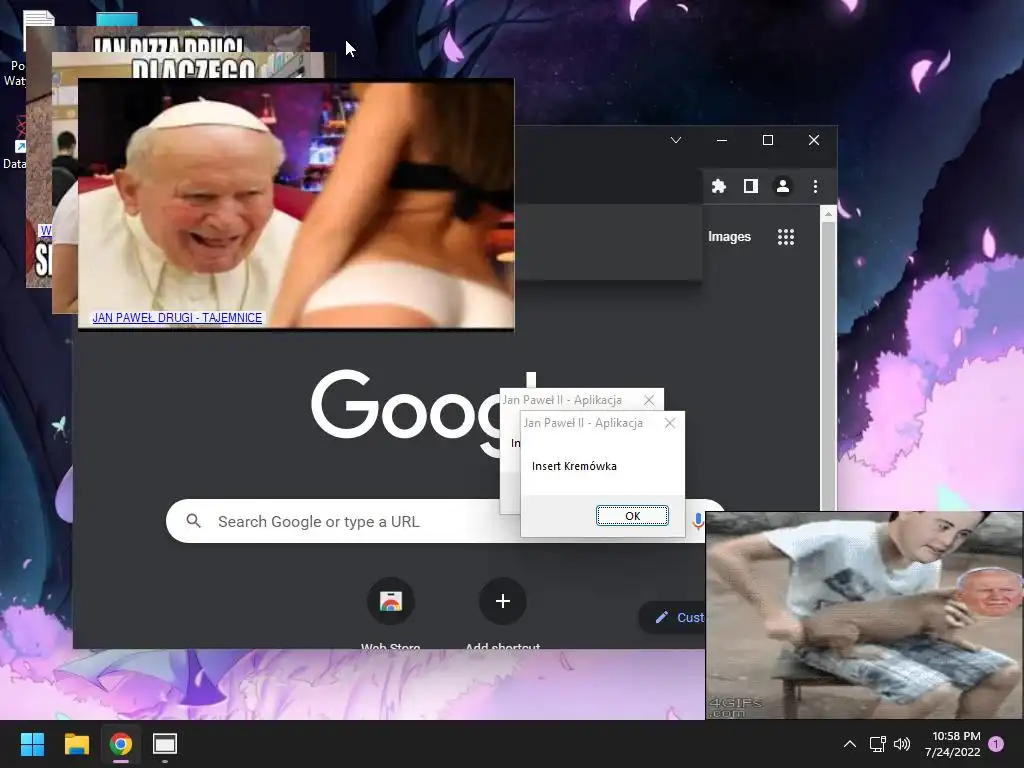Toggle Chrome side panel icon
This screenshot has width=1024, height=768.
tap(750, 186)
